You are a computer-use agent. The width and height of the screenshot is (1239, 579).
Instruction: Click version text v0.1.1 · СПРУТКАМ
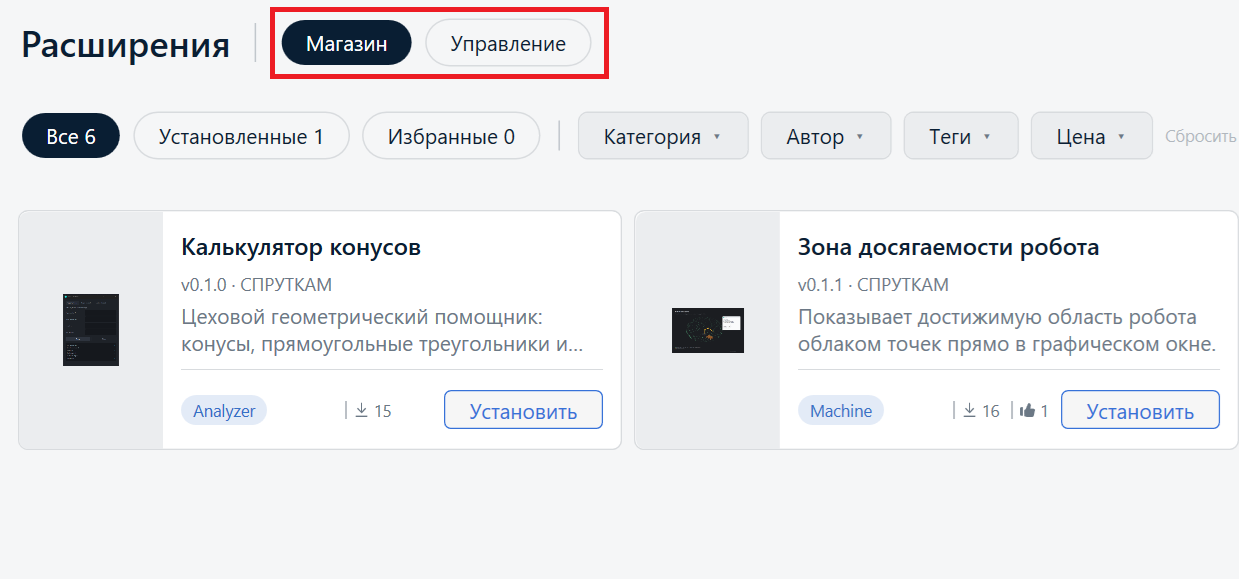873,285
